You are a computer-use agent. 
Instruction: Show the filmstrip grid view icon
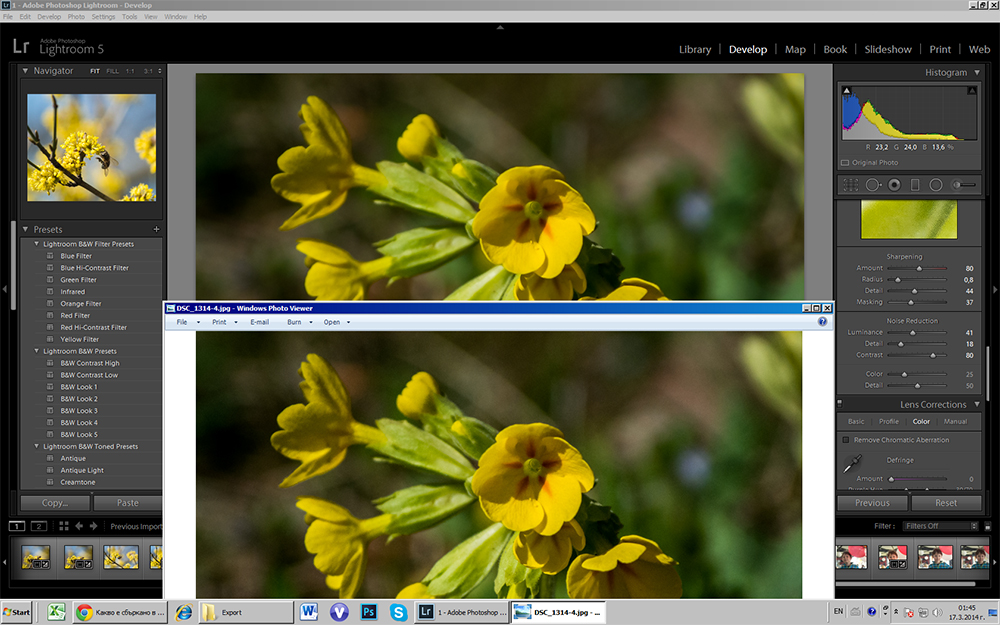point(63,526)
